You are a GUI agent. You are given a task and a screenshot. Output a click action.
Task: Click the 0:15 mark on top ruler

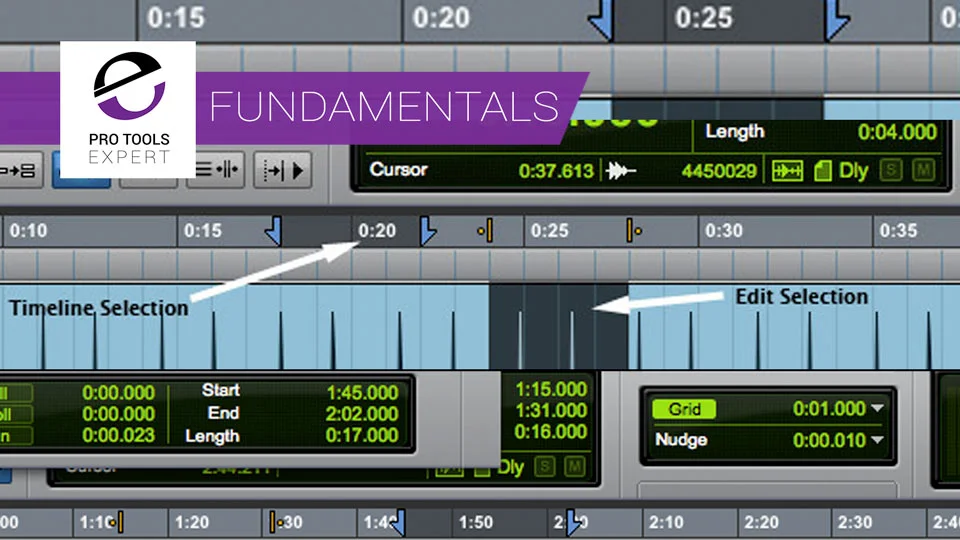coord(176,18)
